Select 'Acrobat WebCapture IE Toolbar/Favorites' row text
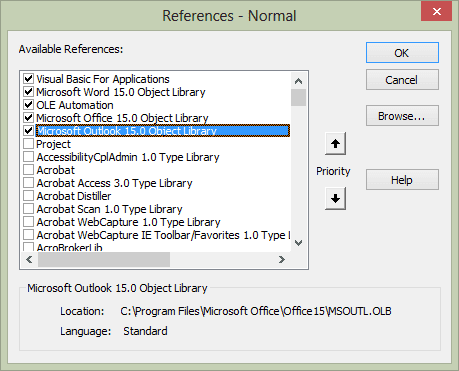The height and width of the screenshot is (371, 459). (163, 235)
